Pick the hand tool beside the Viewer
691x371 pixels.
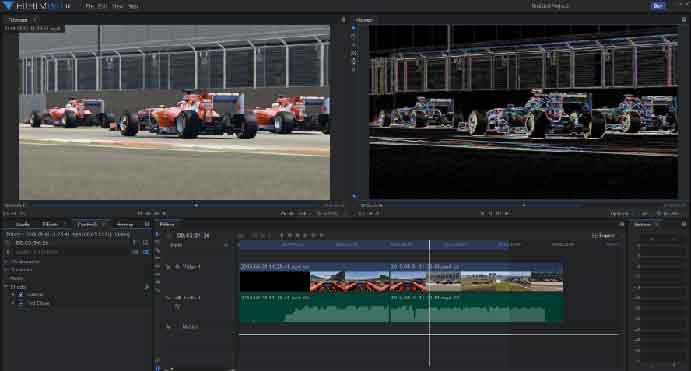353,37
